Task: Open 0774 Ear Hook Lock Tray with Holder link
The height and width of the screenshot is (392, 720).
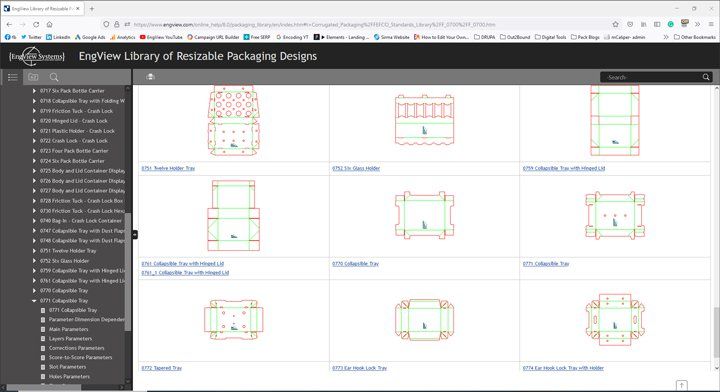Action: coord(563,368)
